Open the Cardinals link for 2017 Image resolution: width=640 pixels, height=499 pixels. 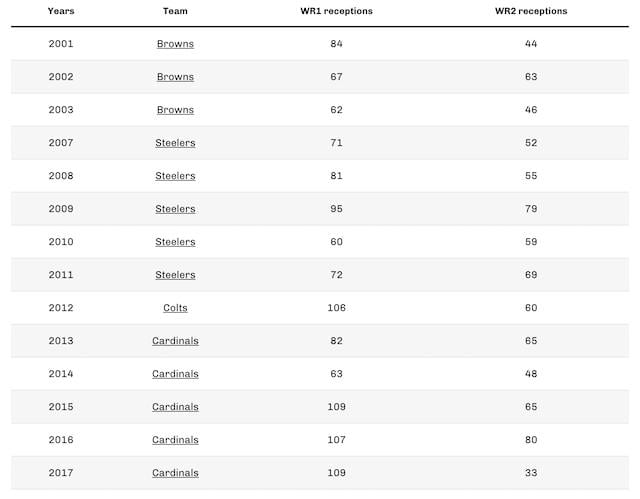pyautogui.click(x=175, y=473)
